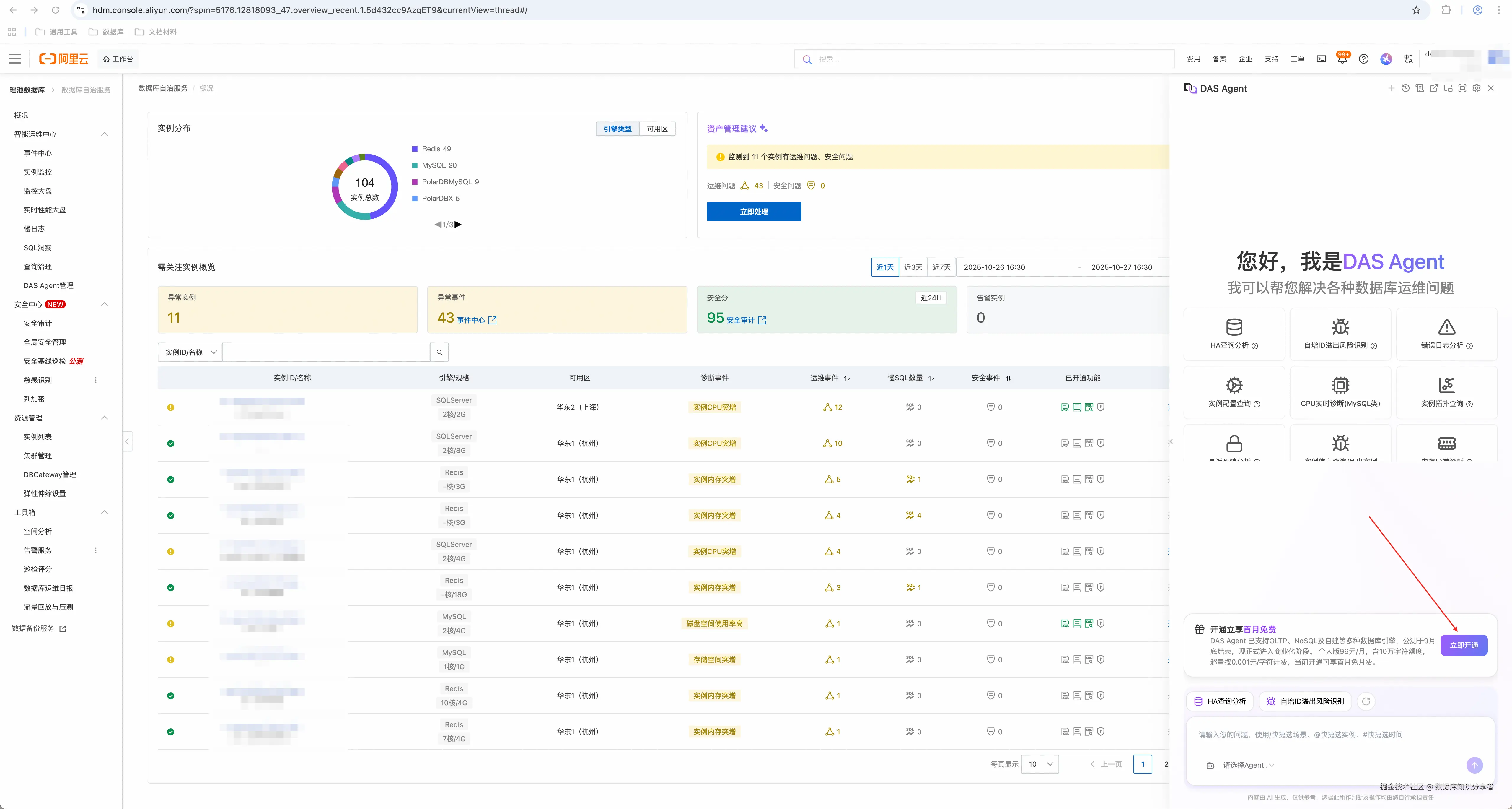1512x809 pixels.
Task: Click the 立即处理 button
Action: [x=754, y=212]
